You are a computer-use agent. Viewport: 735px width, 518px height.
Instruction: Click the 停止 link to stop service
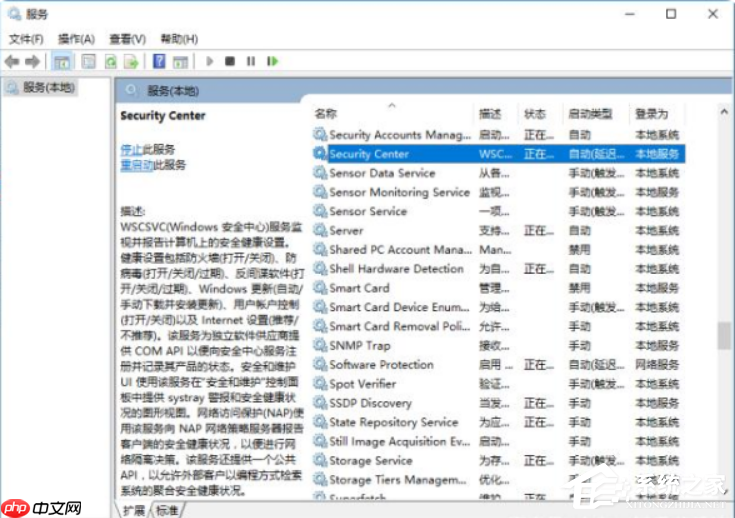click(131, 150)
